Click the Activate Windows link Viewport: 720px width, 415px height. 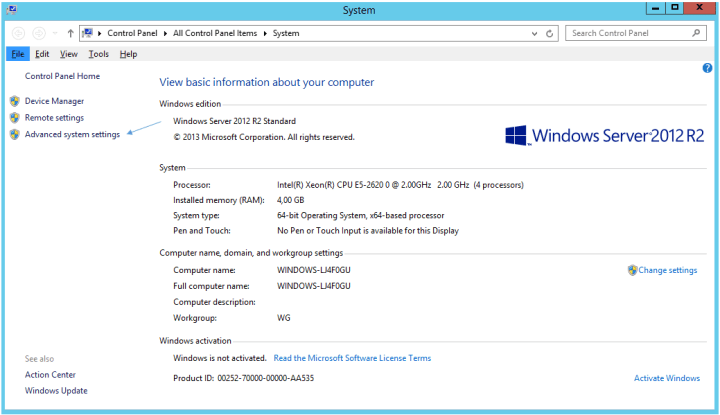[x=667, y=378]
